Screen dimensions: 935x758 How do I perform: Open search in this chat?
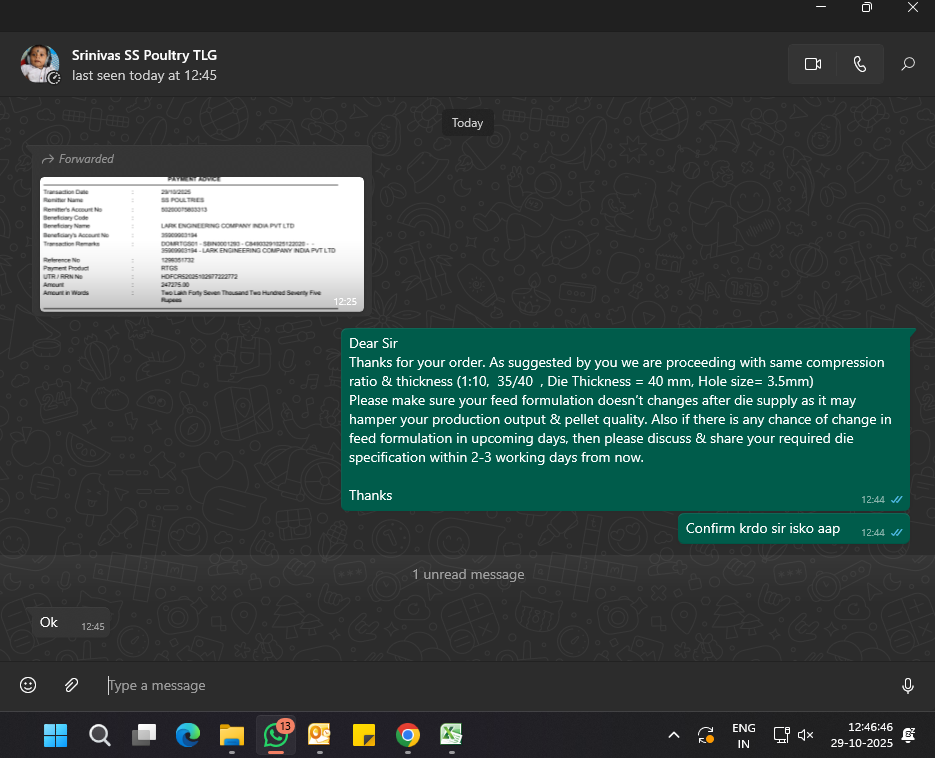tap(907, 64)
